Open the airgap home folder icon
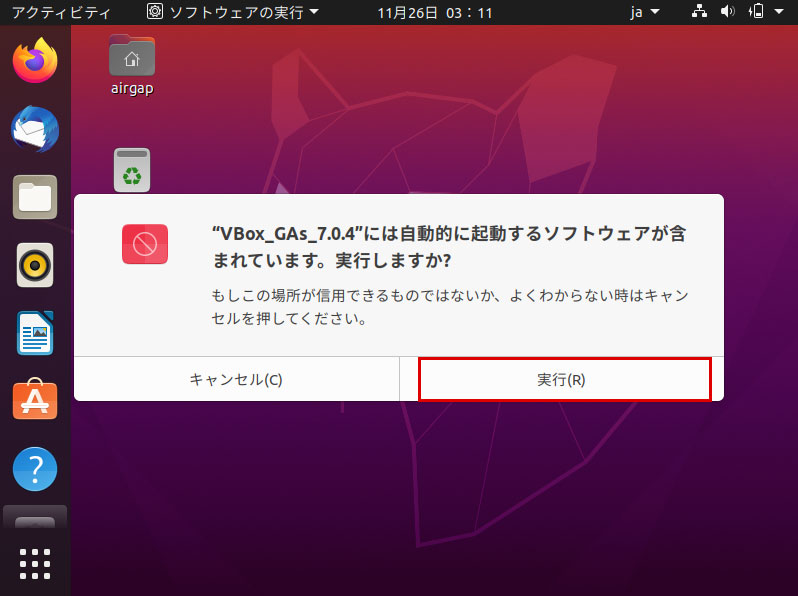Viewport: 798px width, 596px height. [x=132, y=65]
